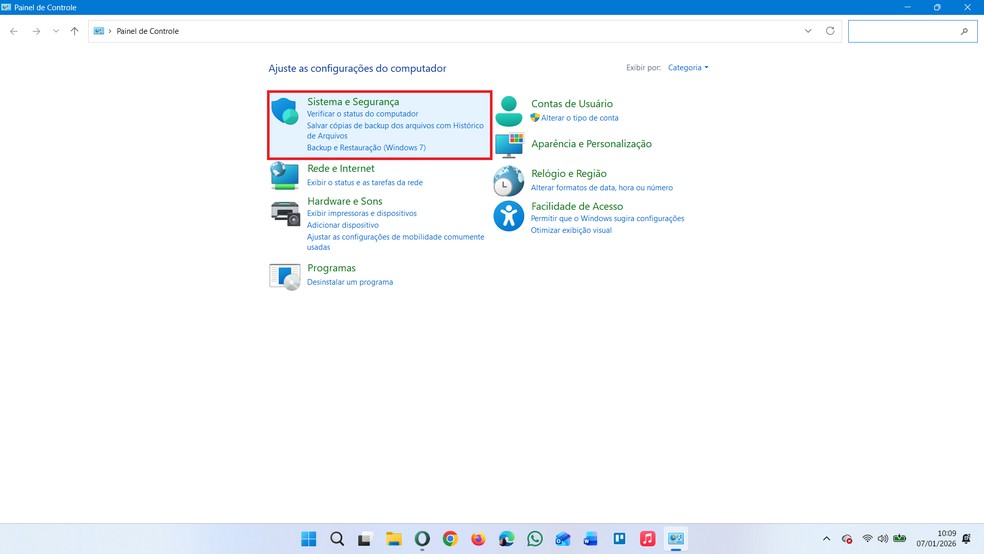The image size is (984, 554).
Task: Open Contas de Usuário category
Action: click(x=572, y=104)
